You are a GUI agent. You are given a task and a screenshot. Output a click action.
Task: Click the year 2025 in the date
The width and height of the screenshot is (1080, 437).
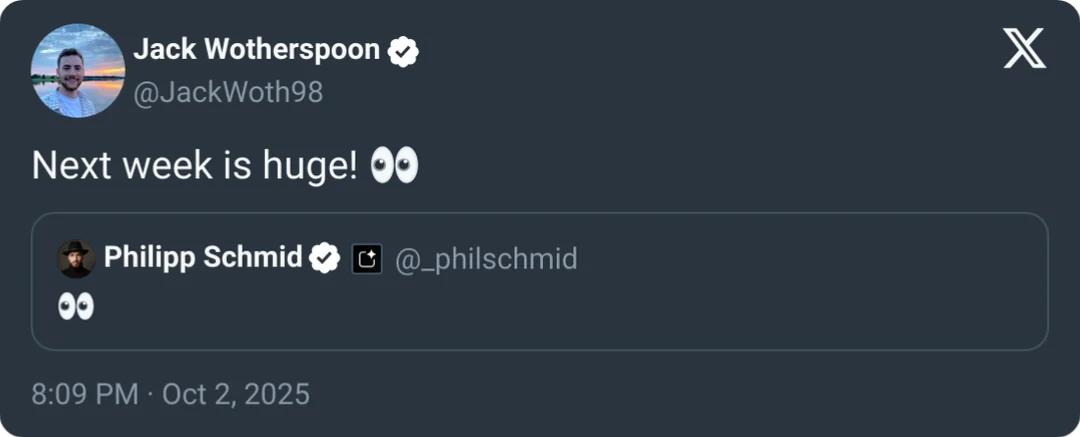(276, 394)
